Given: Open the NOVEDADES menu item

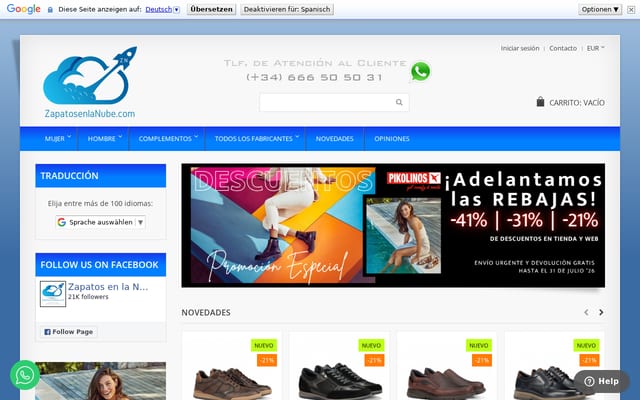Looking at the screenshot, I should [334, 139].
